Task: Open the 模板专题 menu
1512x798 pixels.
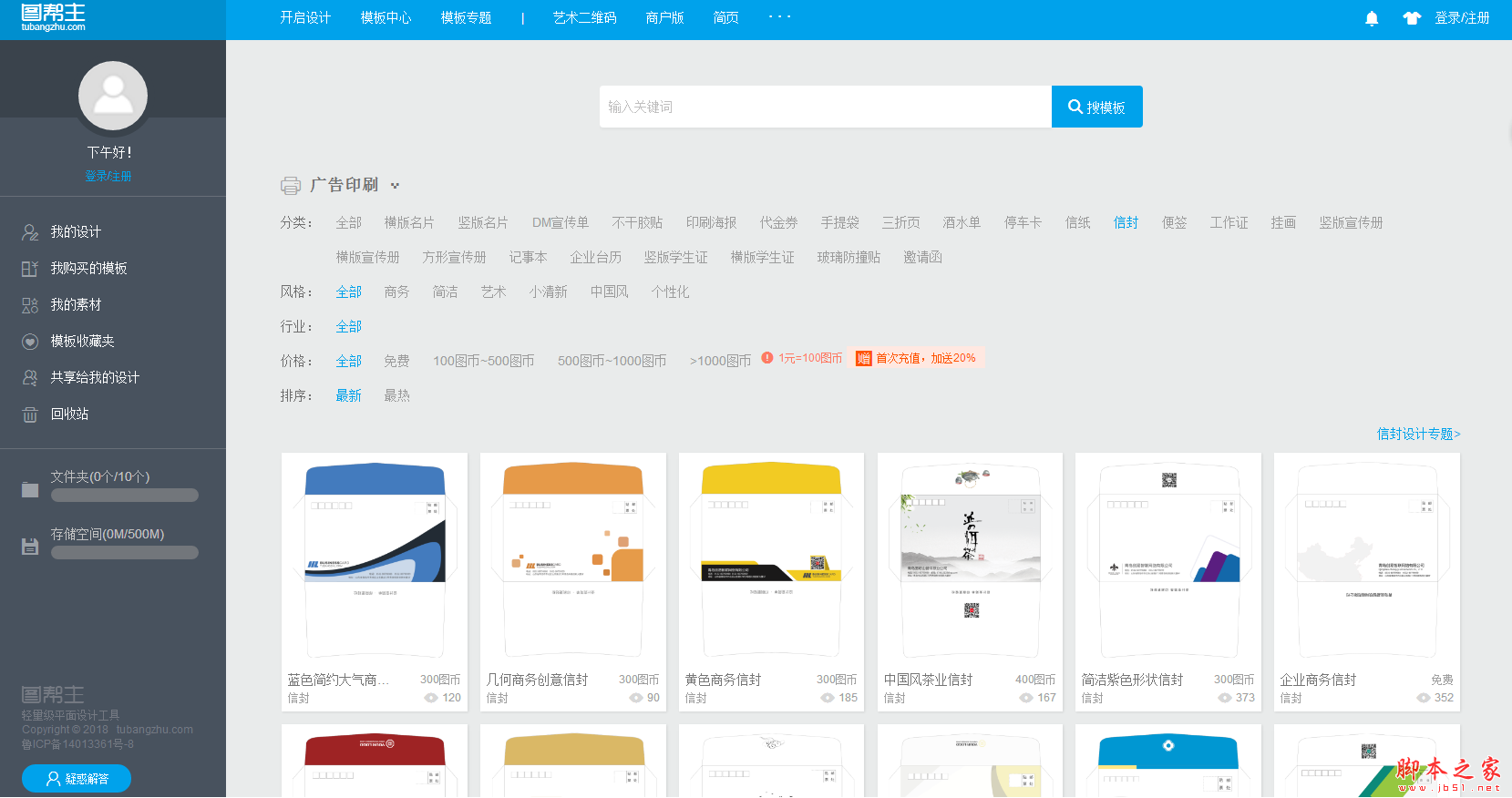Action: pos(466,18)
